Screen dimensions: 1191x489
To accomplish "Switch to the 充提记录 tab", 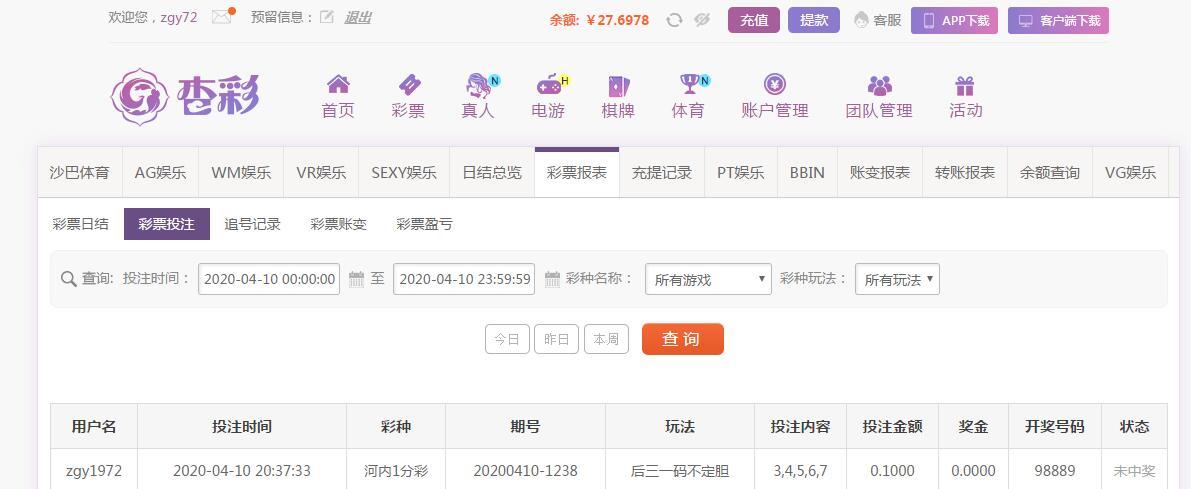I will (x=661, y=172).
